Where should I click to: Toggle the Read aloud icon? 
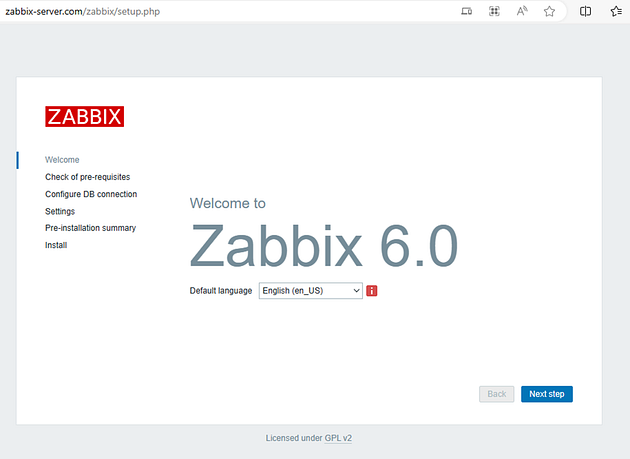522,11
